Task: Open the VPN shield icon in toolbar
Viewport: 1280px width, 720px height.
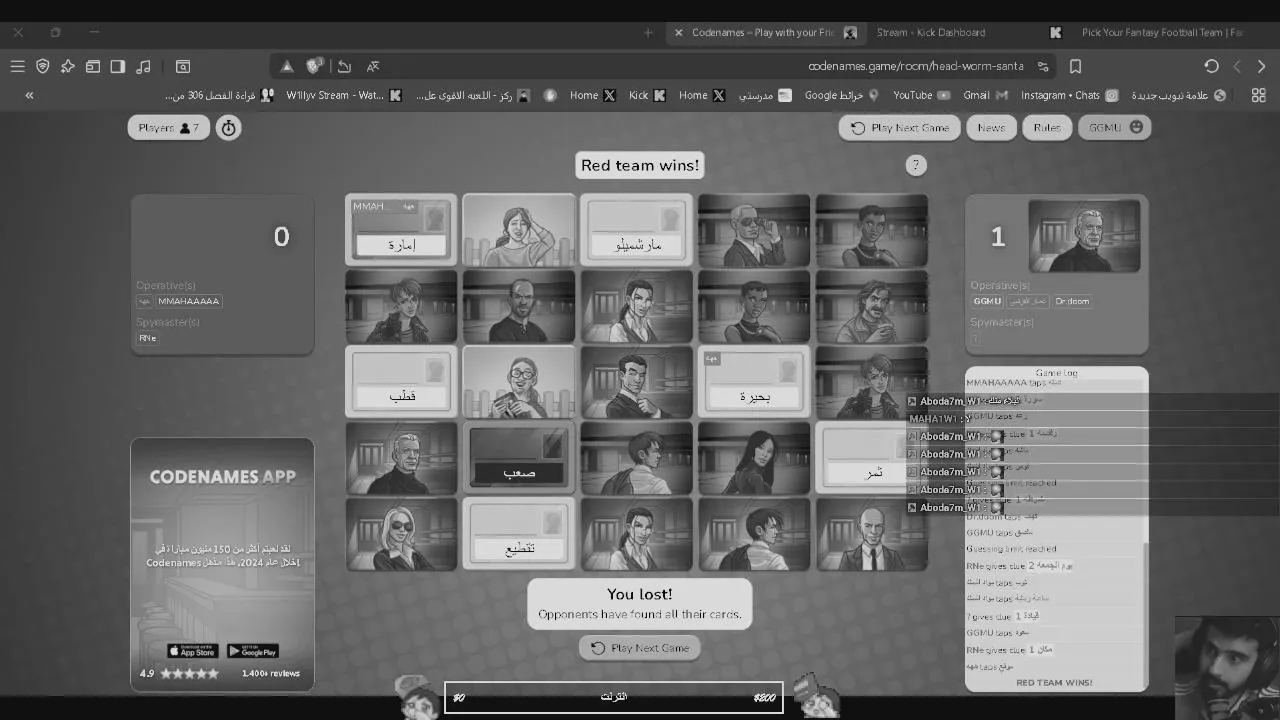Action: click(x=42, y=66)
